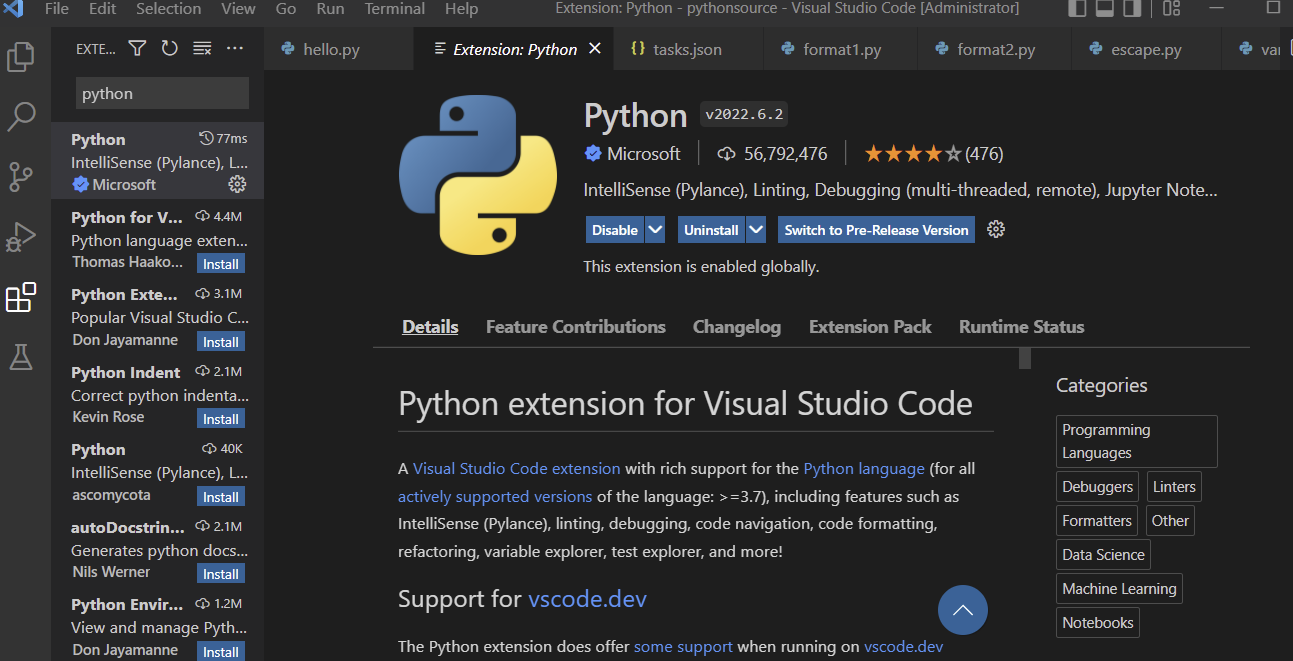The height and width of the screenshot is (661, 1293).
Task: Install Python for VSCode by Thomas Haakon
Action: point(221,264)
